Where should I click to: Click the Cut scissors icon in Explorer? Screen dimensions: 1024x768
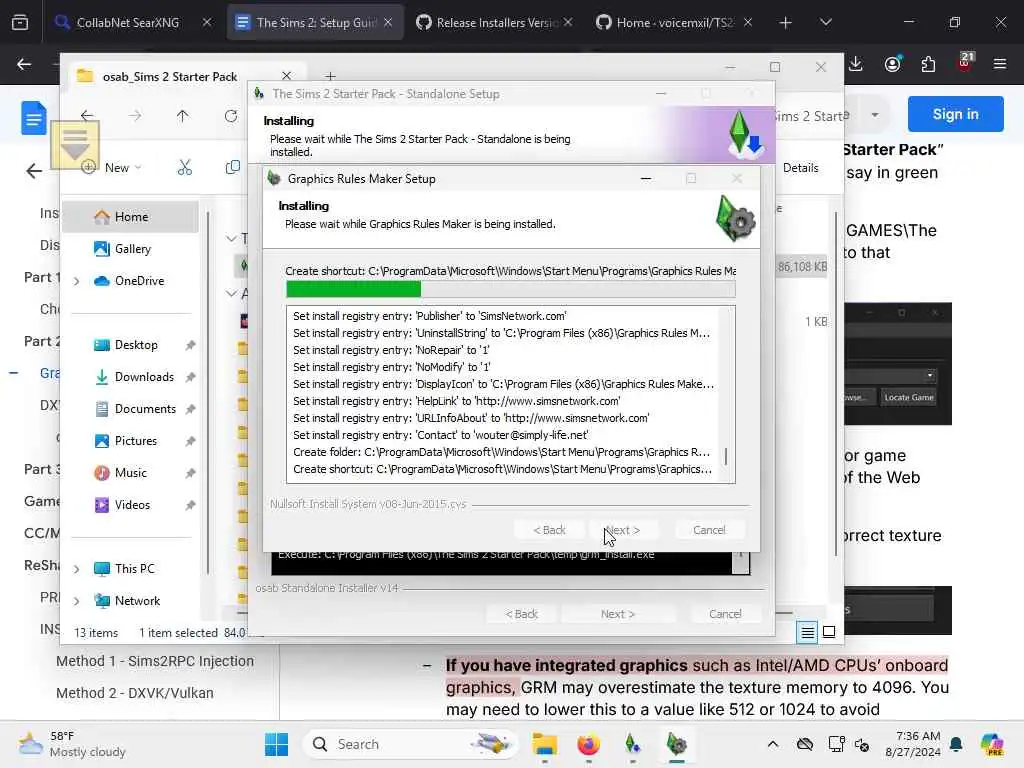tap(185, 167)
